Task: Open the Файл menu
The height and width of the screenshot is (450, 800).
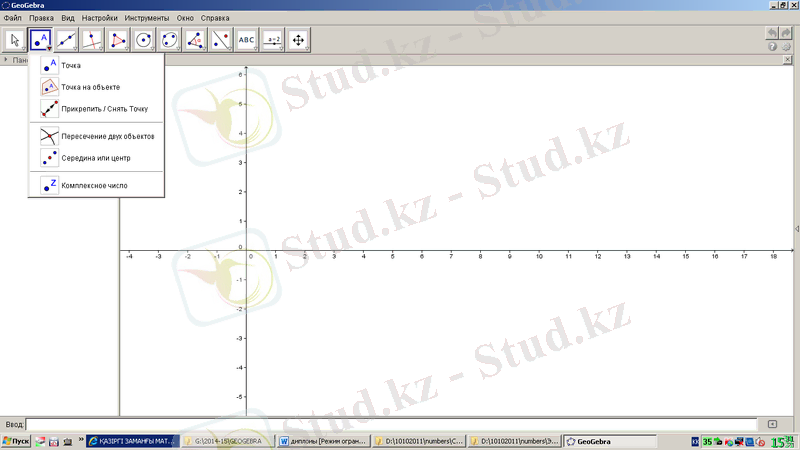Action: pyautogui.click(x=13, y=18)
